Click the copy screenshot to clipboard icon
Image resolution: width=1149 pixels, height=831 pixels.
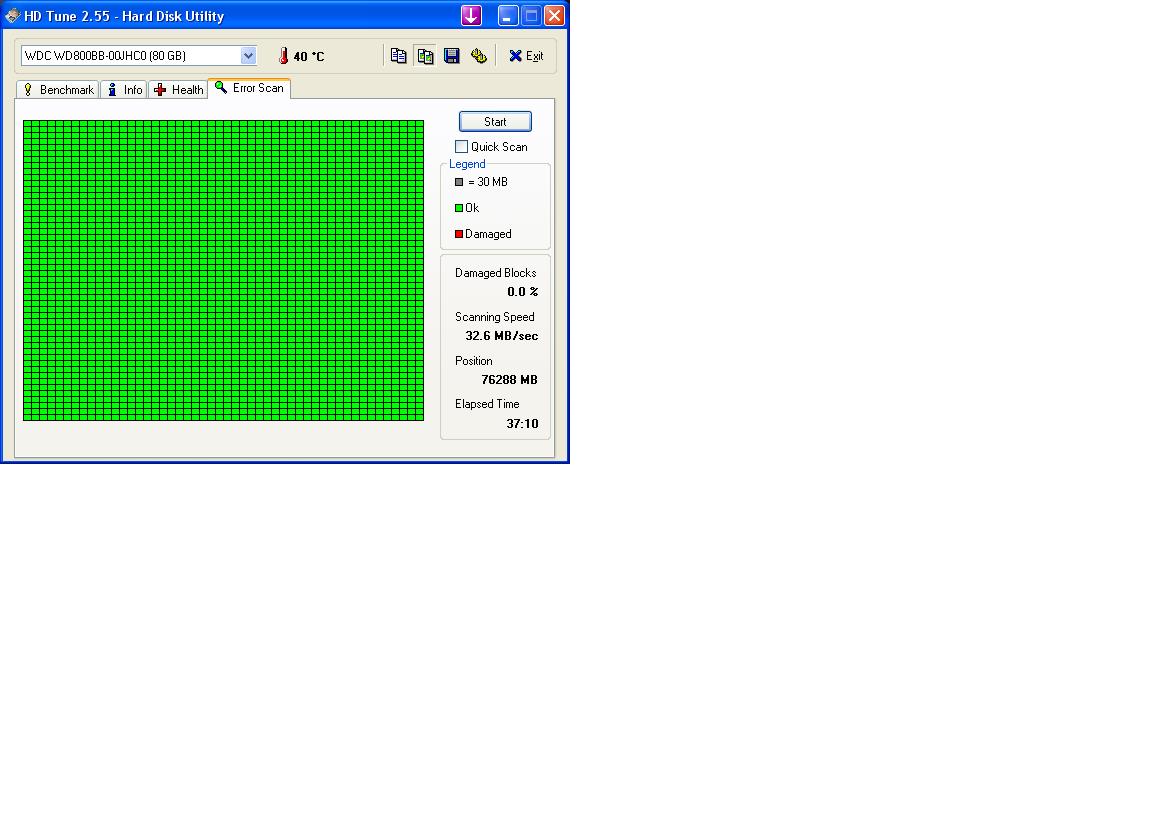425,56
